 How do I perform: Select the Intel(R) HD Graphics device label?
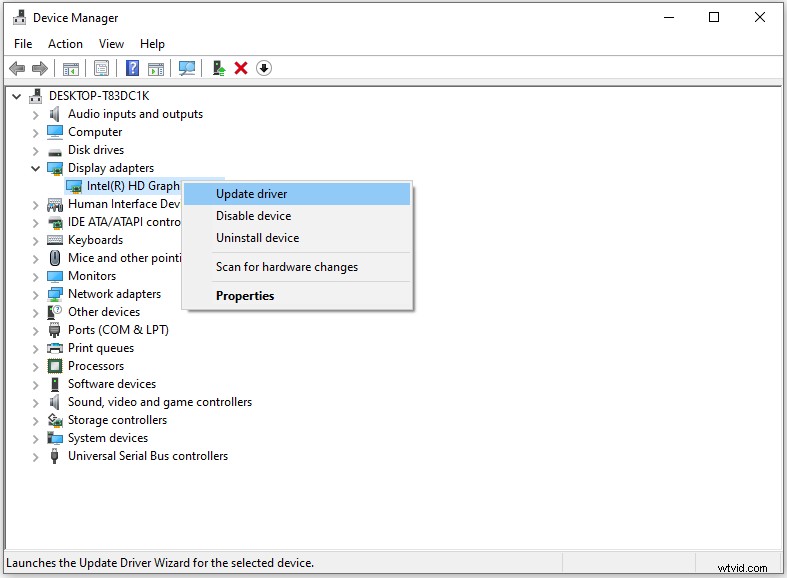pyautogui.click(x=133, y=186)
